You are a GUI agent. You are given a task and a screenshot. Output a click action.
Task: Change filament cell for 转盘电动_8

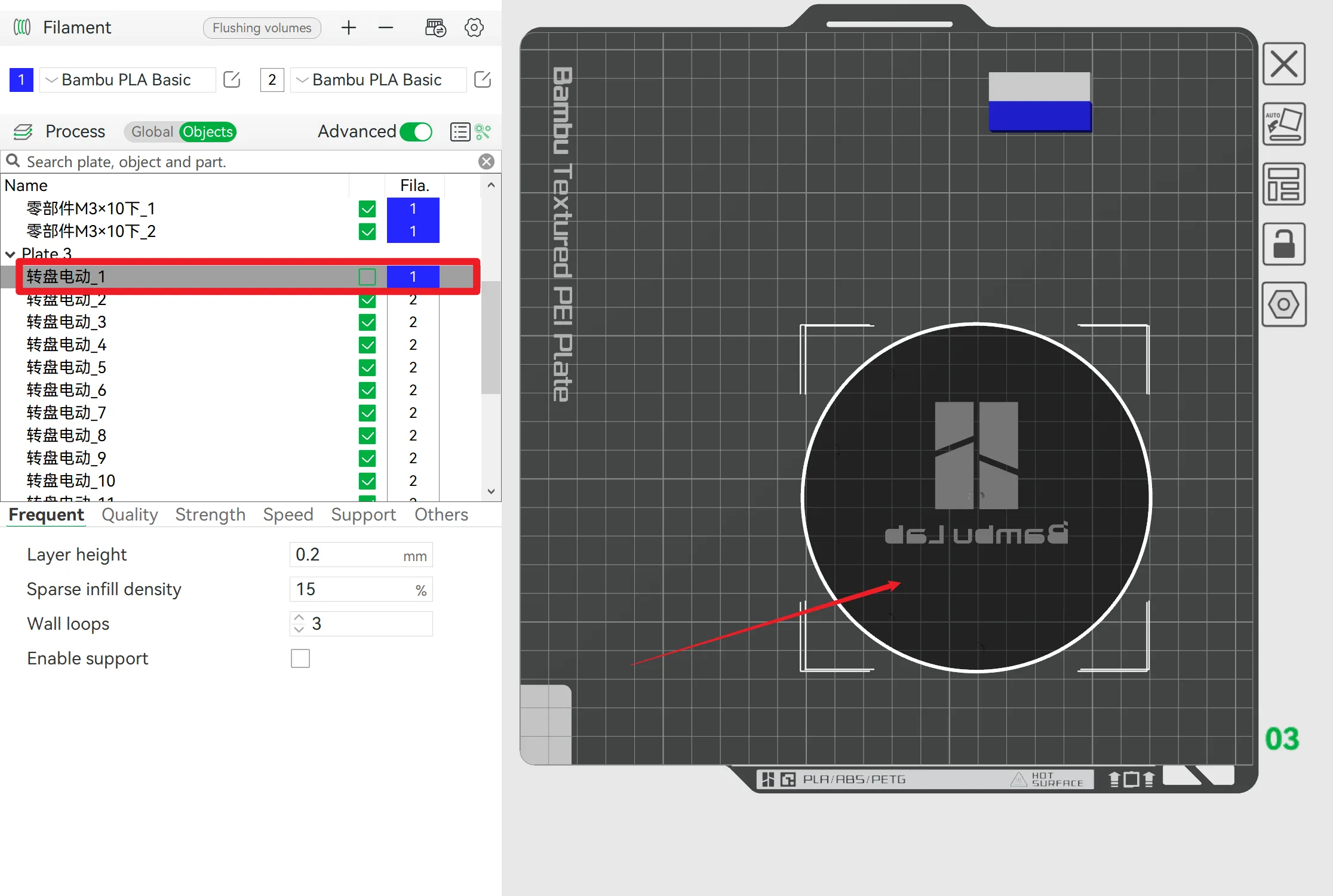coord(413,436)
